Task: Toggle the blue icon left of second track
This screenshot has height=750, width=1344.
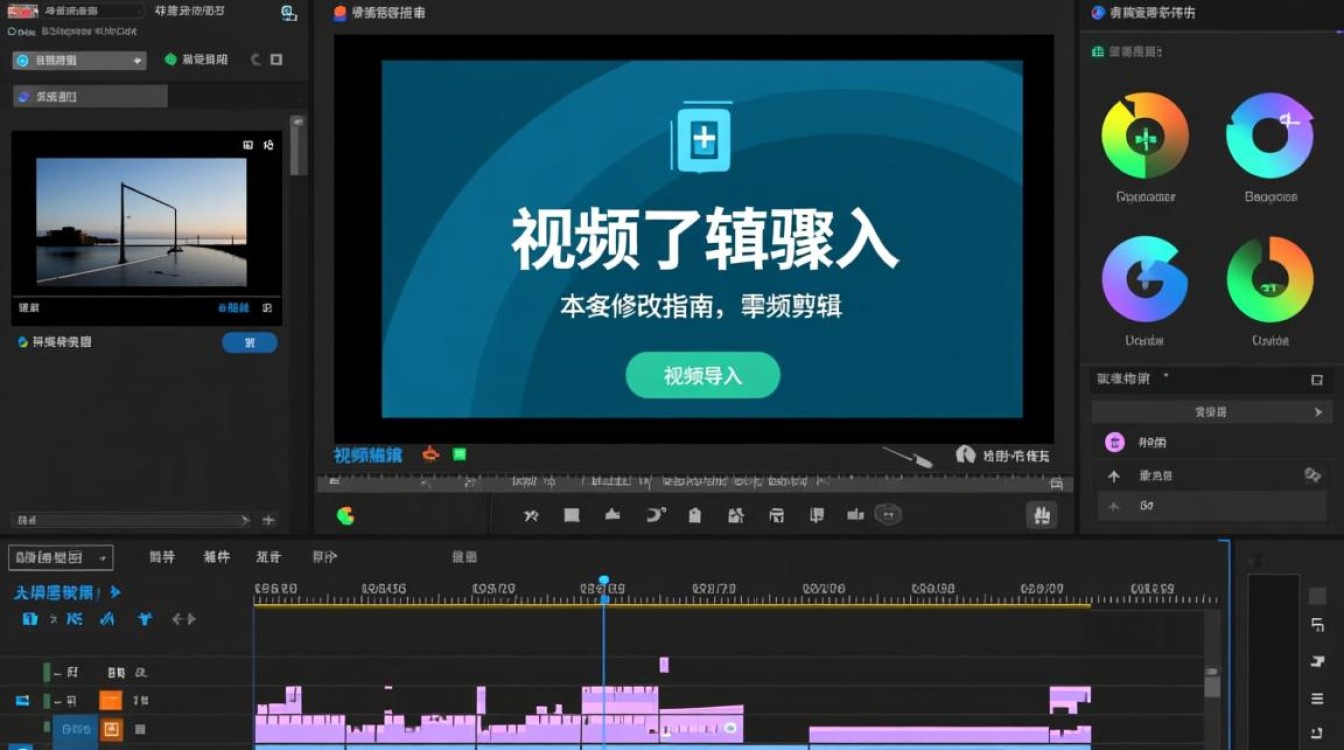Action: (x=22, y=701)
